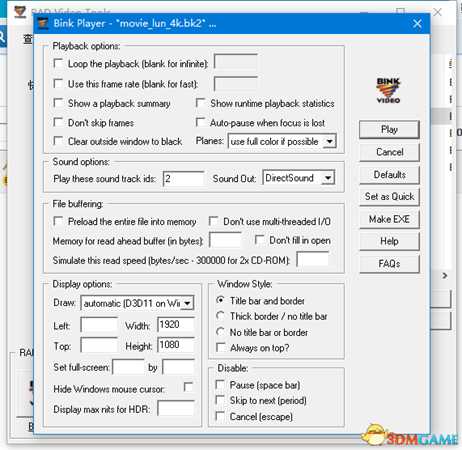Screen dimensions: 462x450
Task: Check Hide Windows mouse cursor box
Action: click(188, 387)
